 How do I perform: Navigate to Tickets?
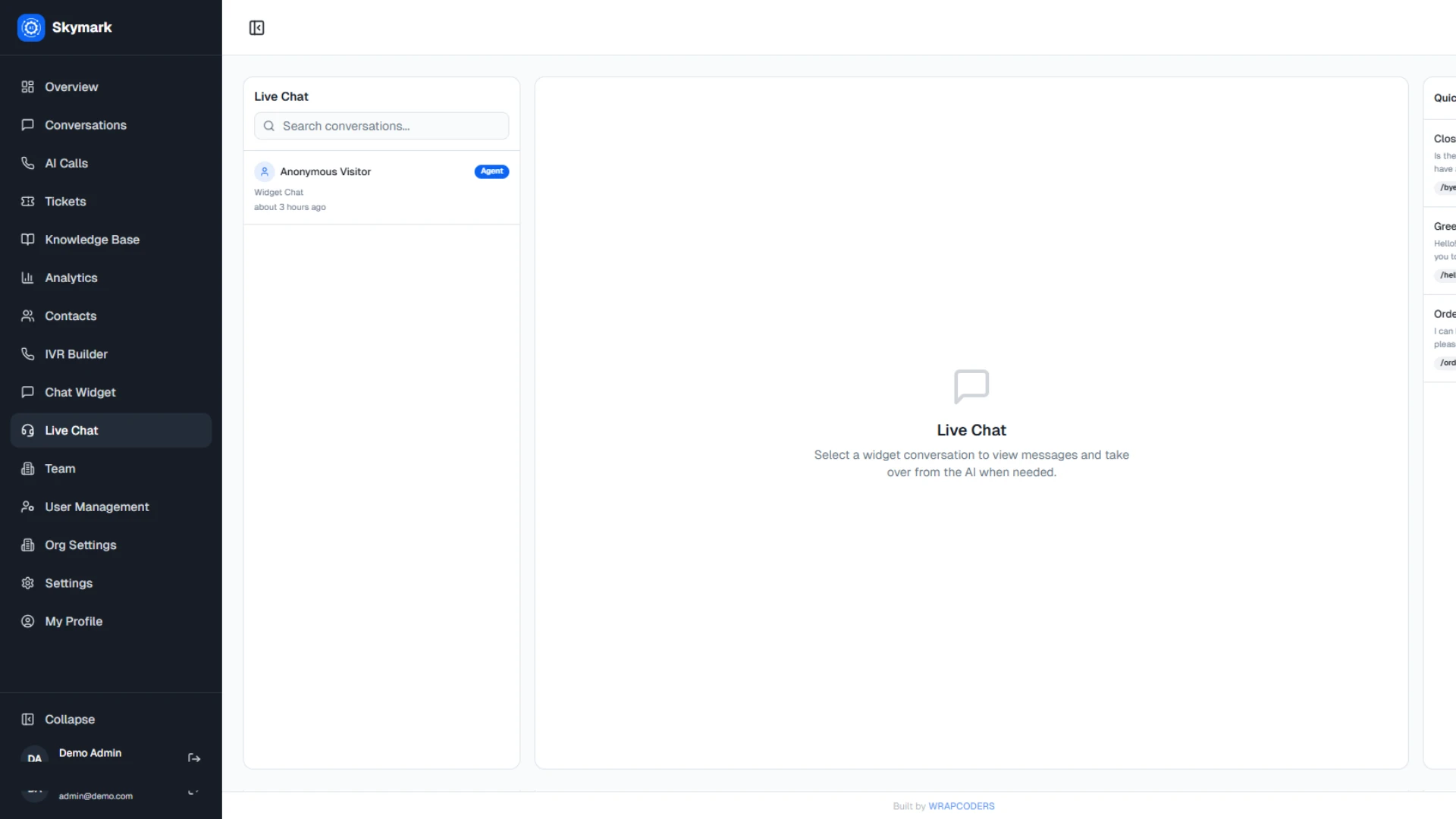click(x=111, y=202)
